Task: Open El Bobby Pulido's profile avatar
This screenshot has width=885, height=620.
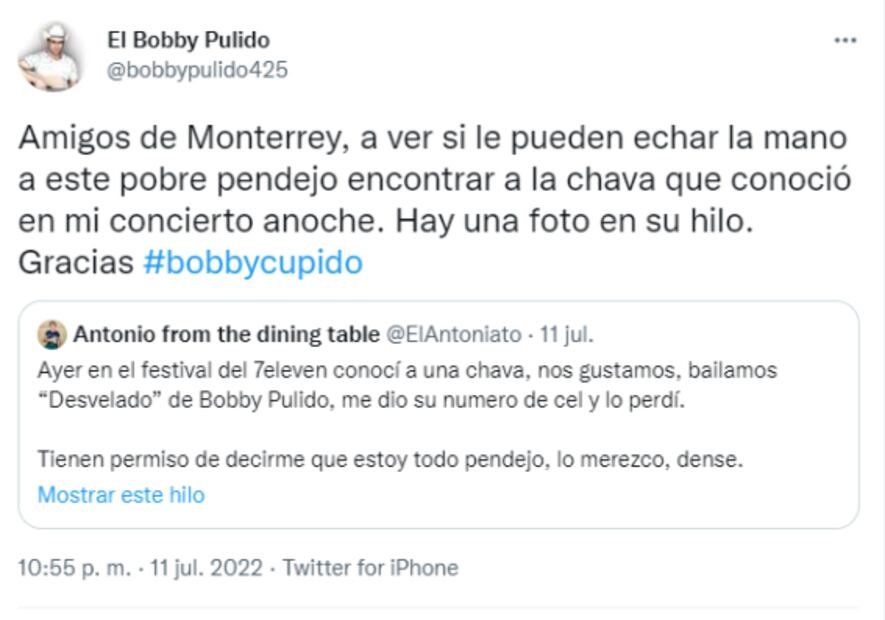Action: pyautogui.click(x=47, y=54)
